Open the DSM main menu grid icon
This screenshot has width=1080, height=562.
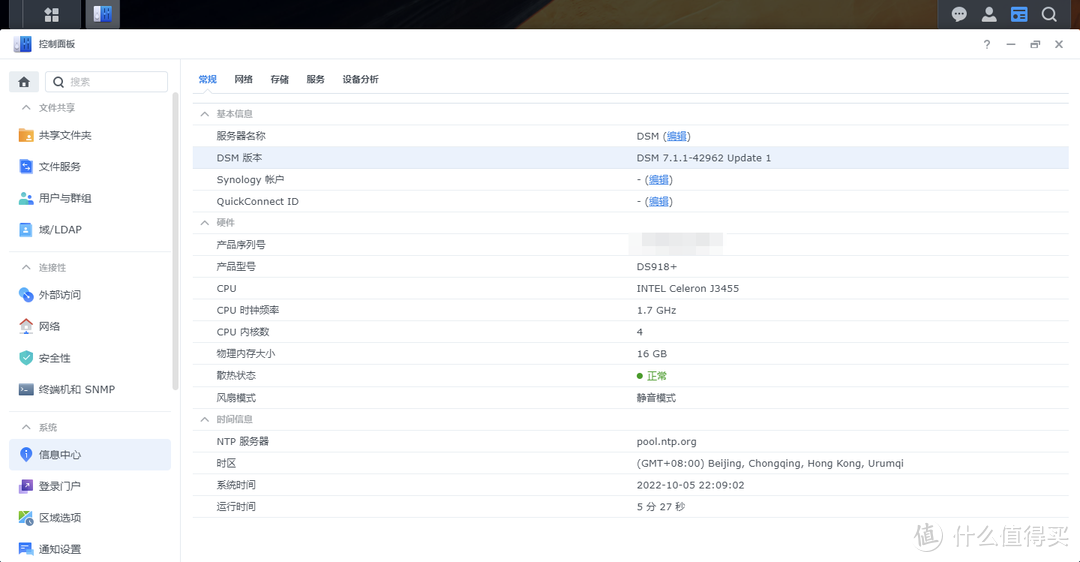coord(52,14)
